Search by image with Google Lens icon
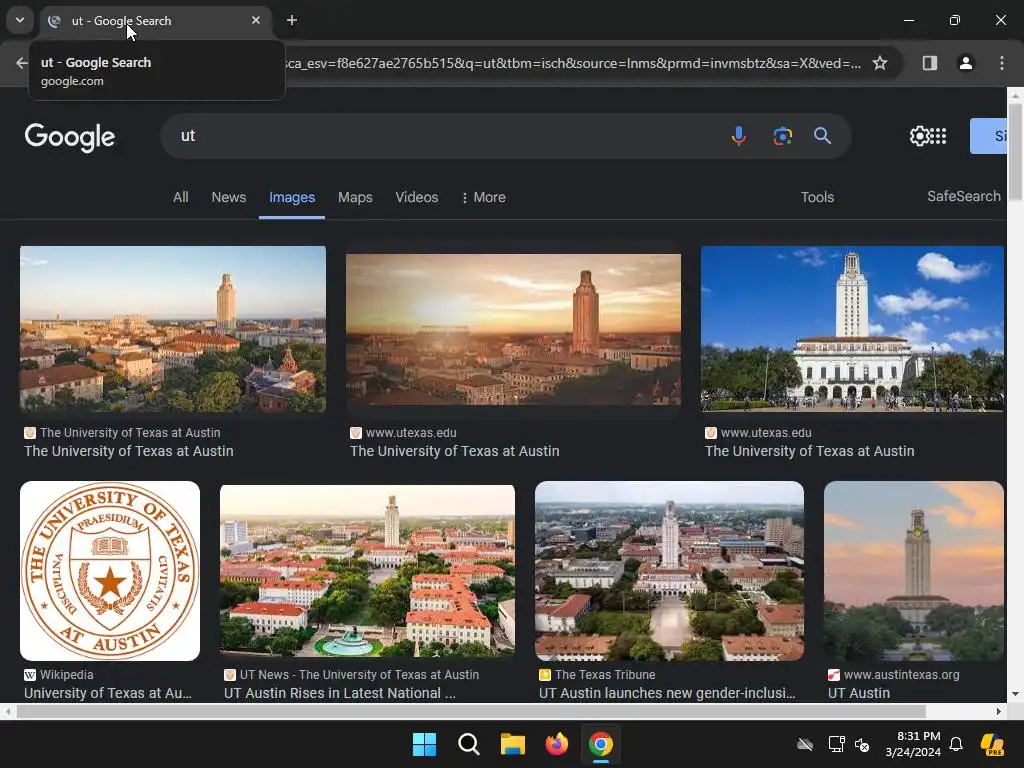Screen dimensions: 1024x768 pyautogui.click(x=782, y=136)
